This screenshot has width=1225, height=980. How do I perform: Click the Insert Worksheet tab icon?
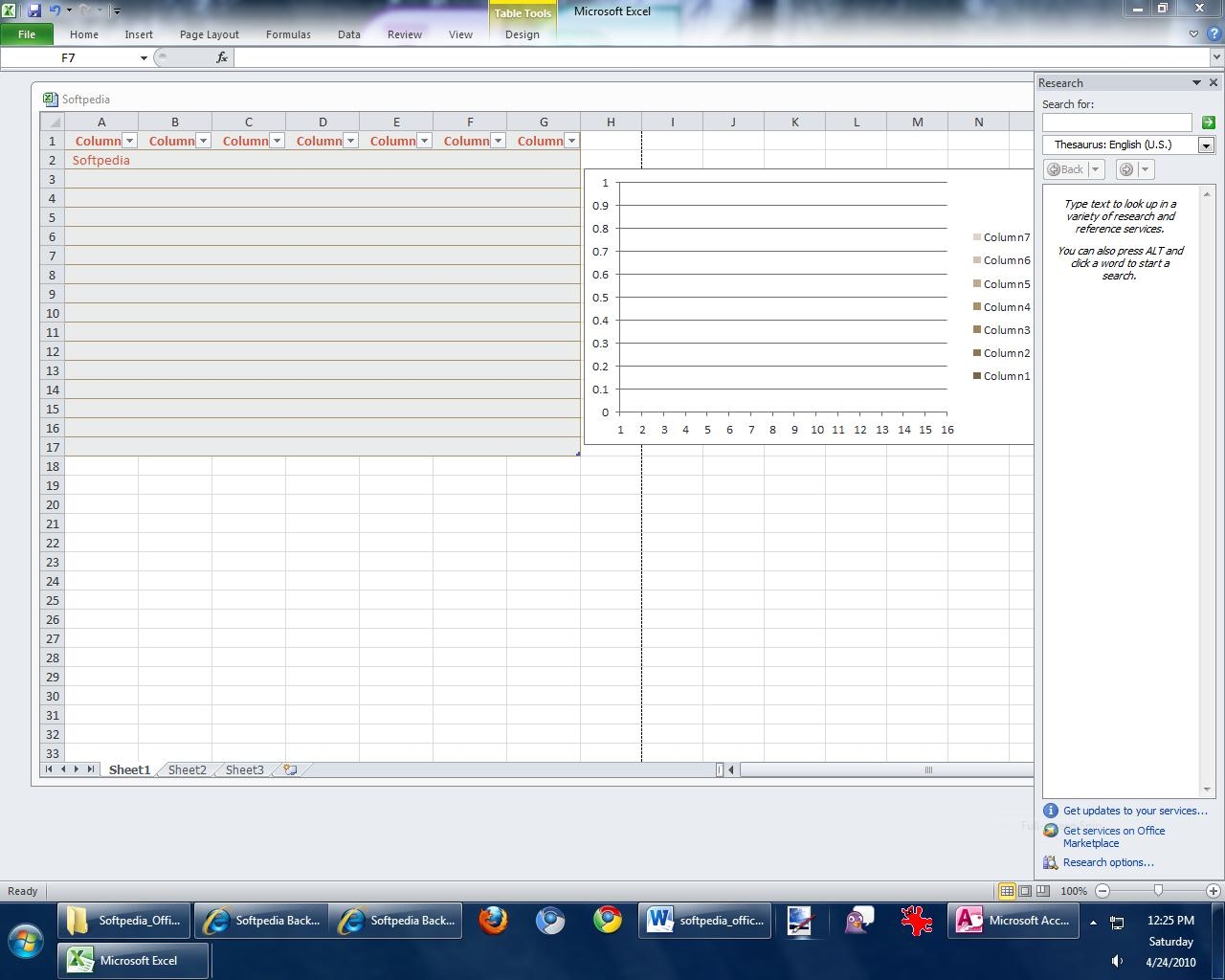[290, 769]
